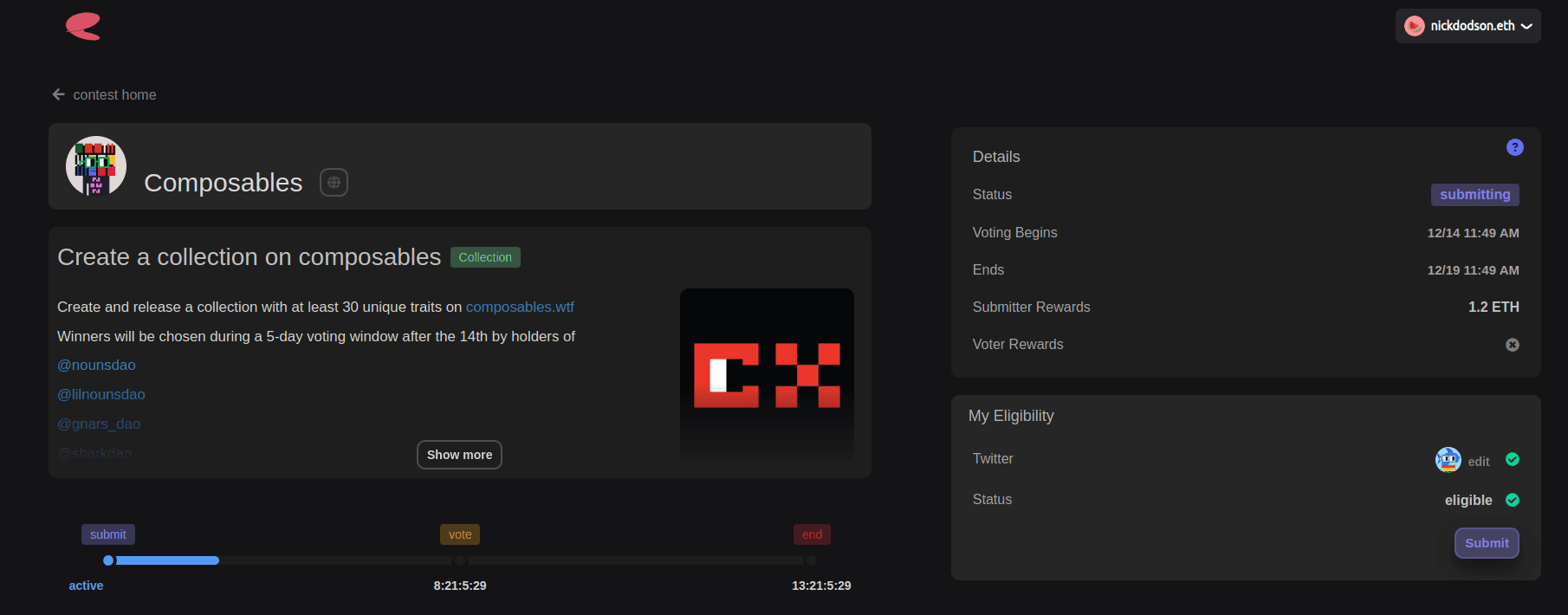Open the composables.wtf link
The width and height of the screenshot is (1568, 615).
click(x=520, y=307)
